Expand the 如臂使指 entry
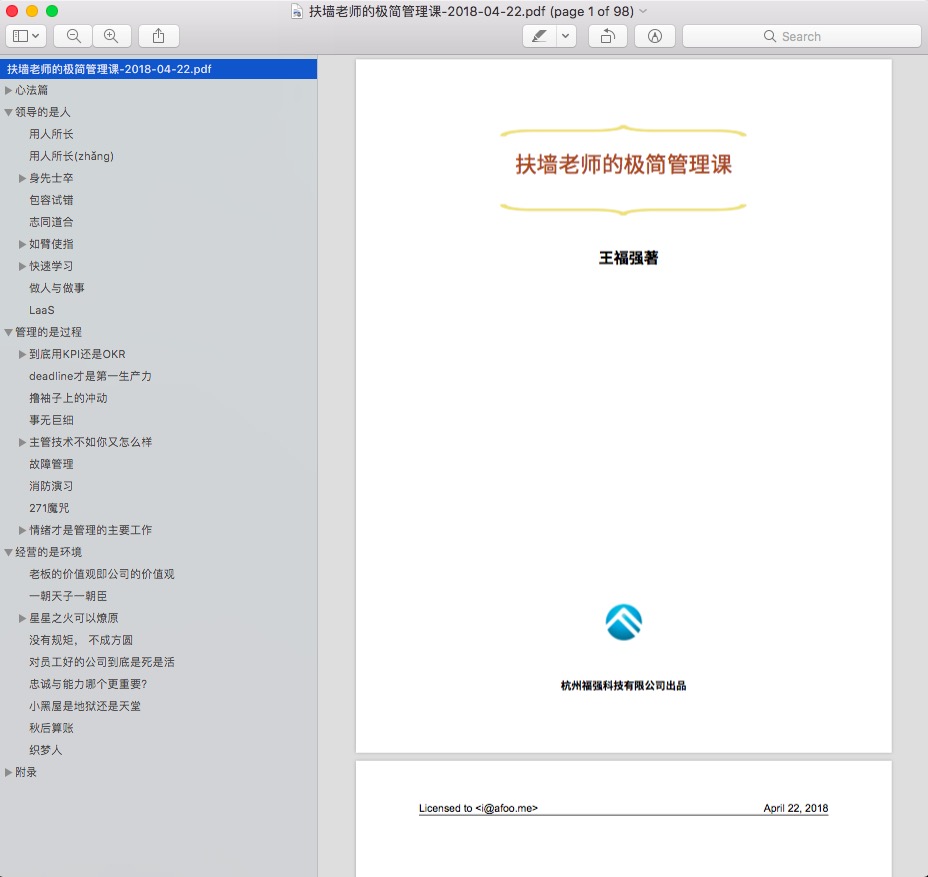928x877 pixels. click(22, 244)
